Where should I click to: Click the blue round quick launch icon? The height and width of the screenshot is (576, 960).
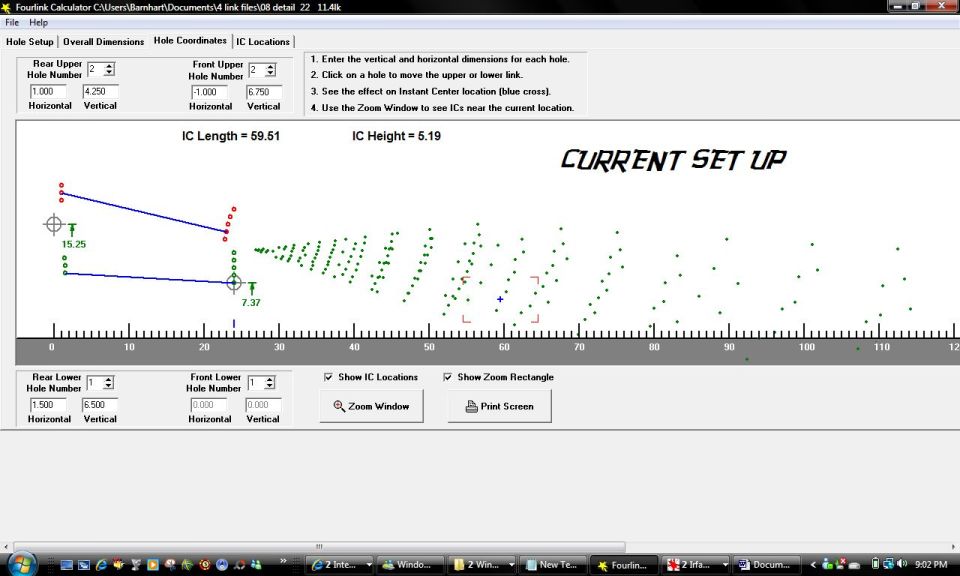coord(222,565)
